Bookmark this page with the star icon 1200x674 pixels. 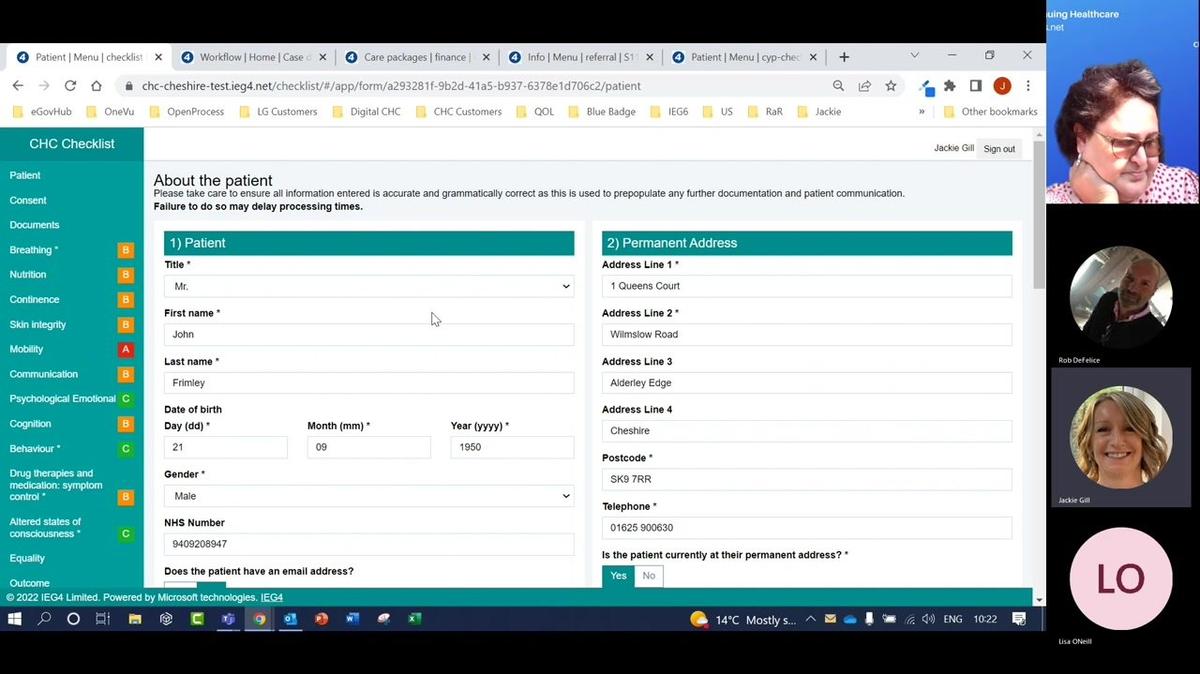pyautogui.click(x=891, y=86)
